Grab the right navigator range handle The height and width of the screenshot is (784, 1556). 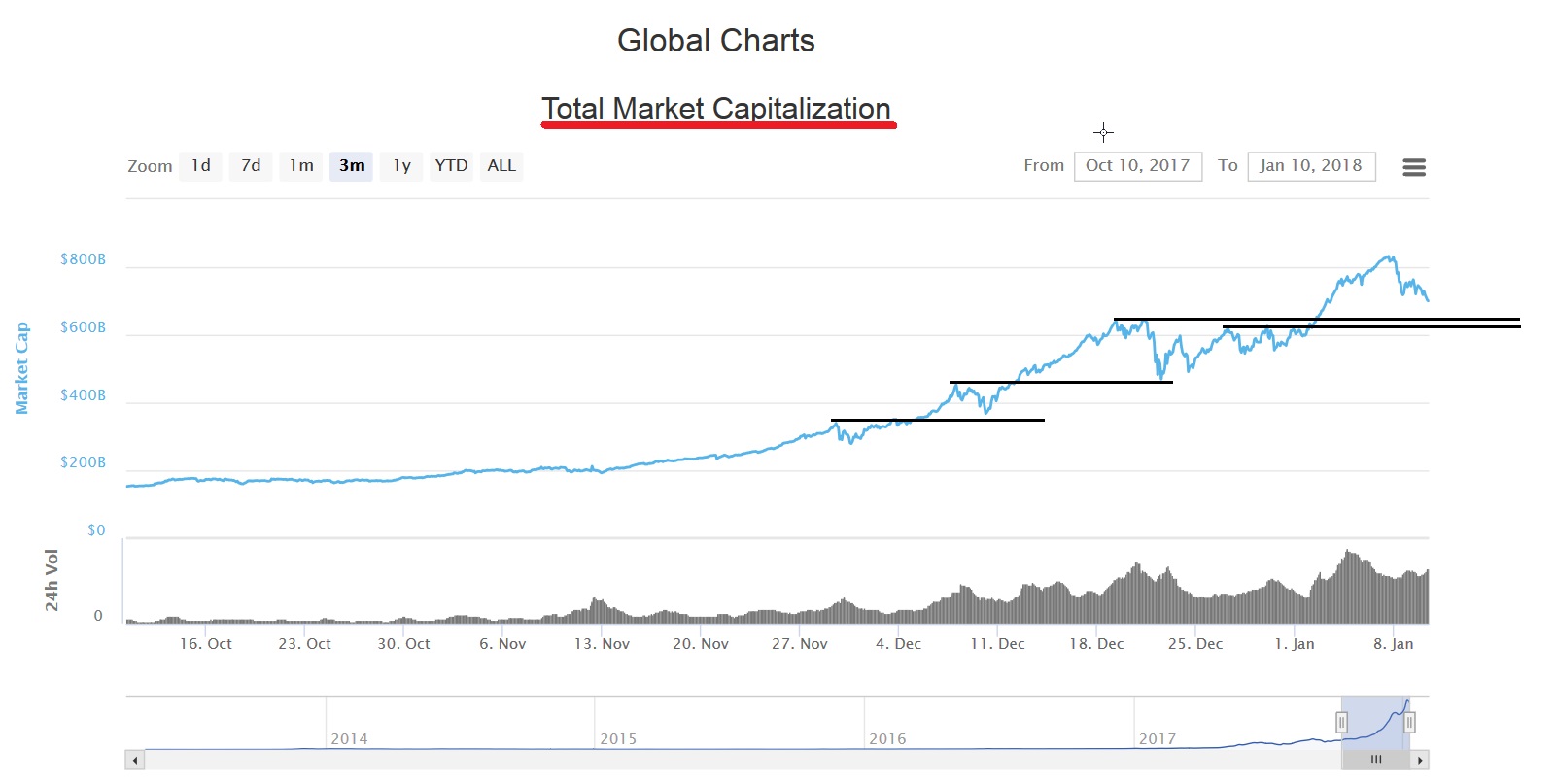1409,722
